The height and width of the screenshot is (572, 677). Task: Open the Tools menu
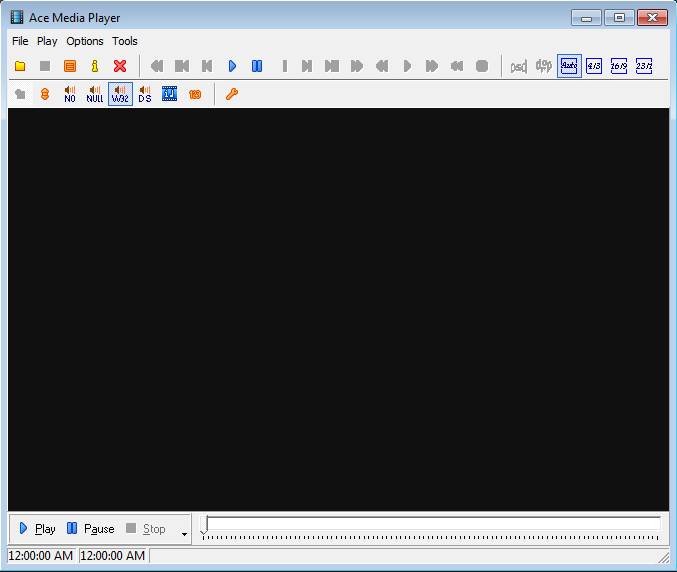coord(125,41)
